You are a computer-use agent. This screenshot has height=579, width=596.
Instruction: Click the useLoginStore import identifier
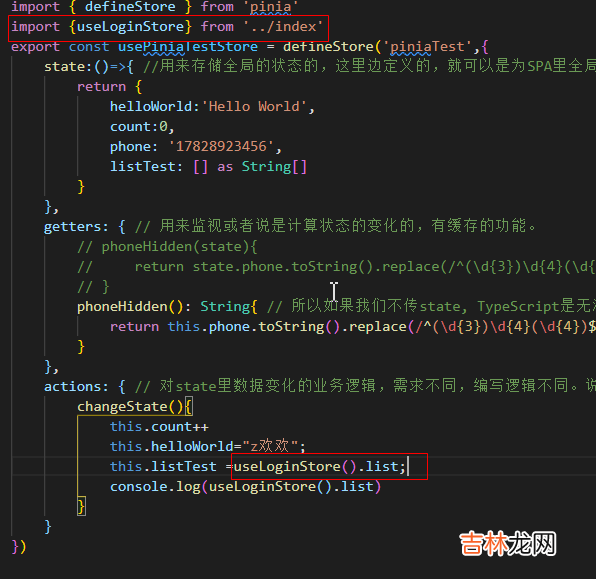click(131, 27)
